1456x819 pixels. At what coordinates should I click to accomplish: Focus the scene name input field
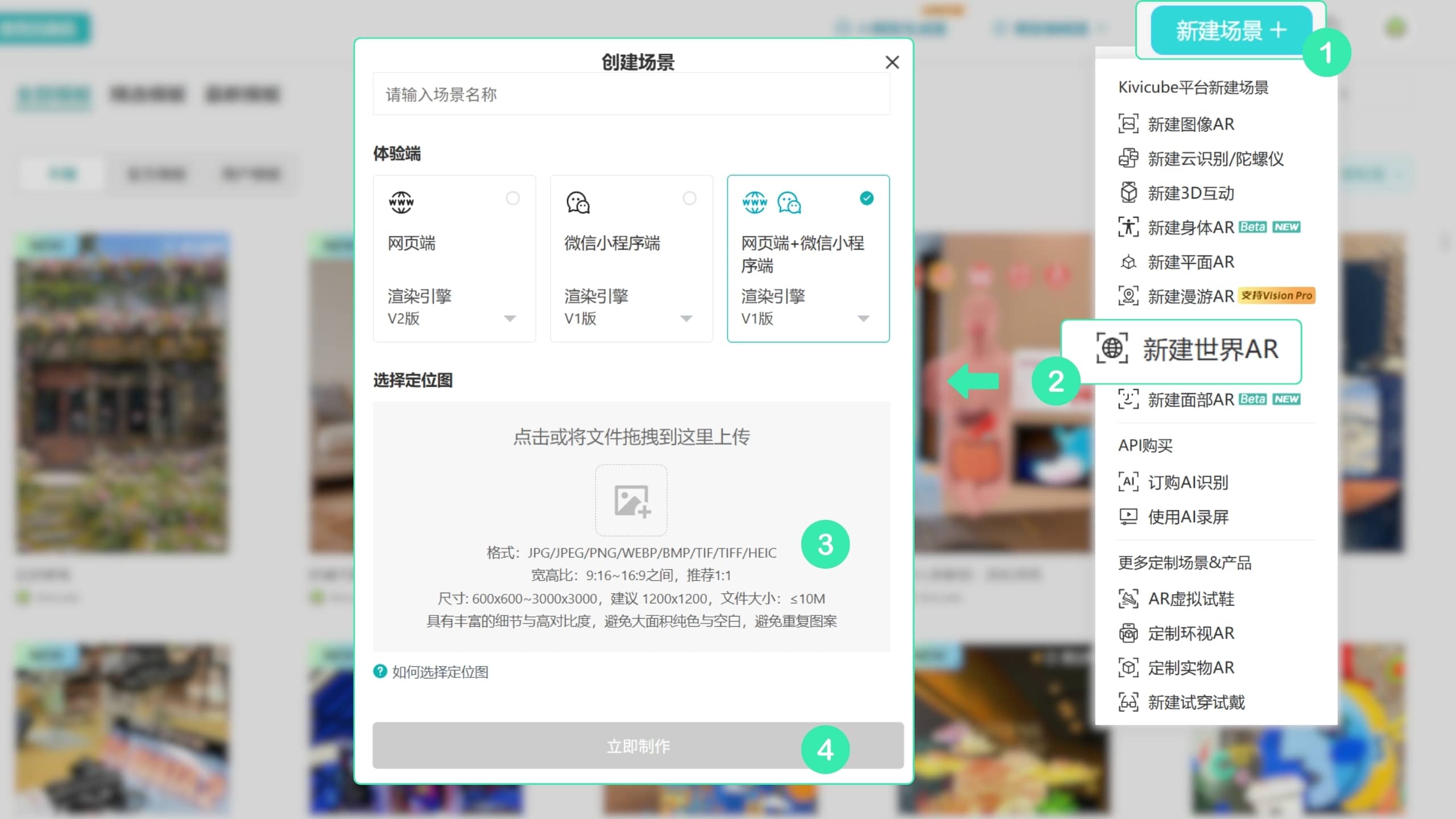click(x=631, y=94)
